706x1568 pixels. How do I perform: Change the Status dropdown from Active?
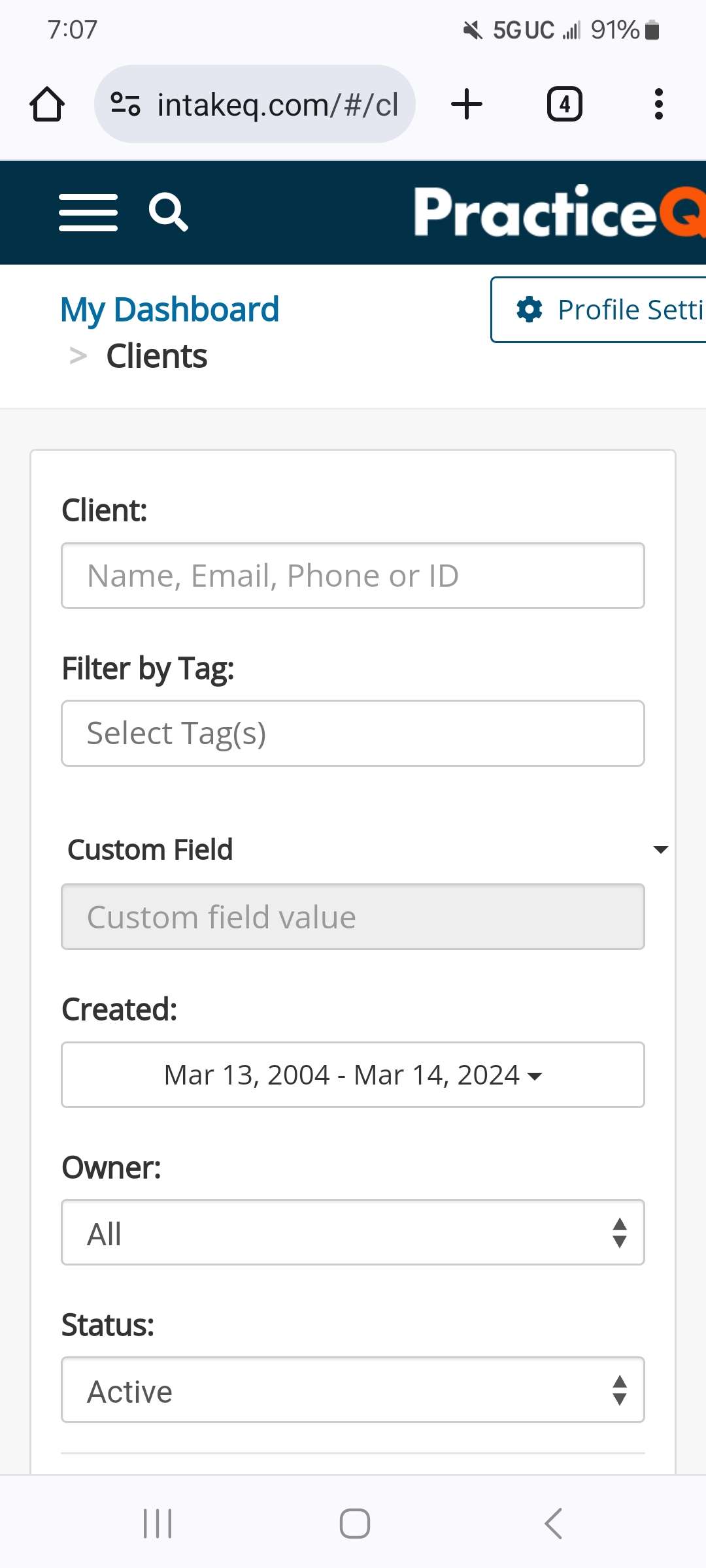pos(353,1390)
